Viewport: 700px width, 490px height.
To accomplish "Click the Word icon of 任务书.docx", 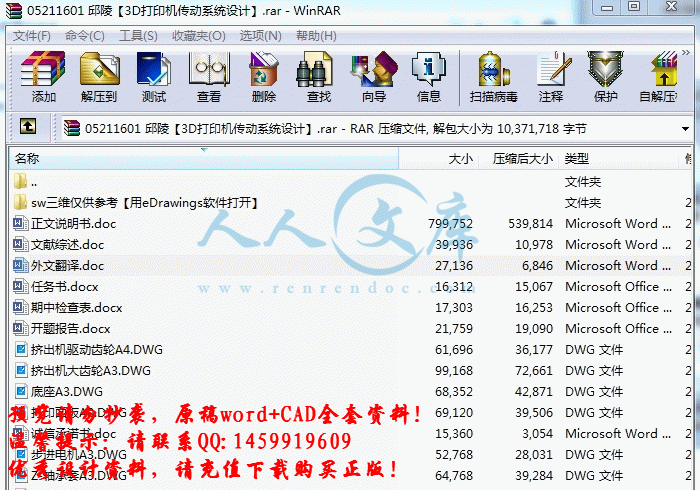I will point(21,286).
